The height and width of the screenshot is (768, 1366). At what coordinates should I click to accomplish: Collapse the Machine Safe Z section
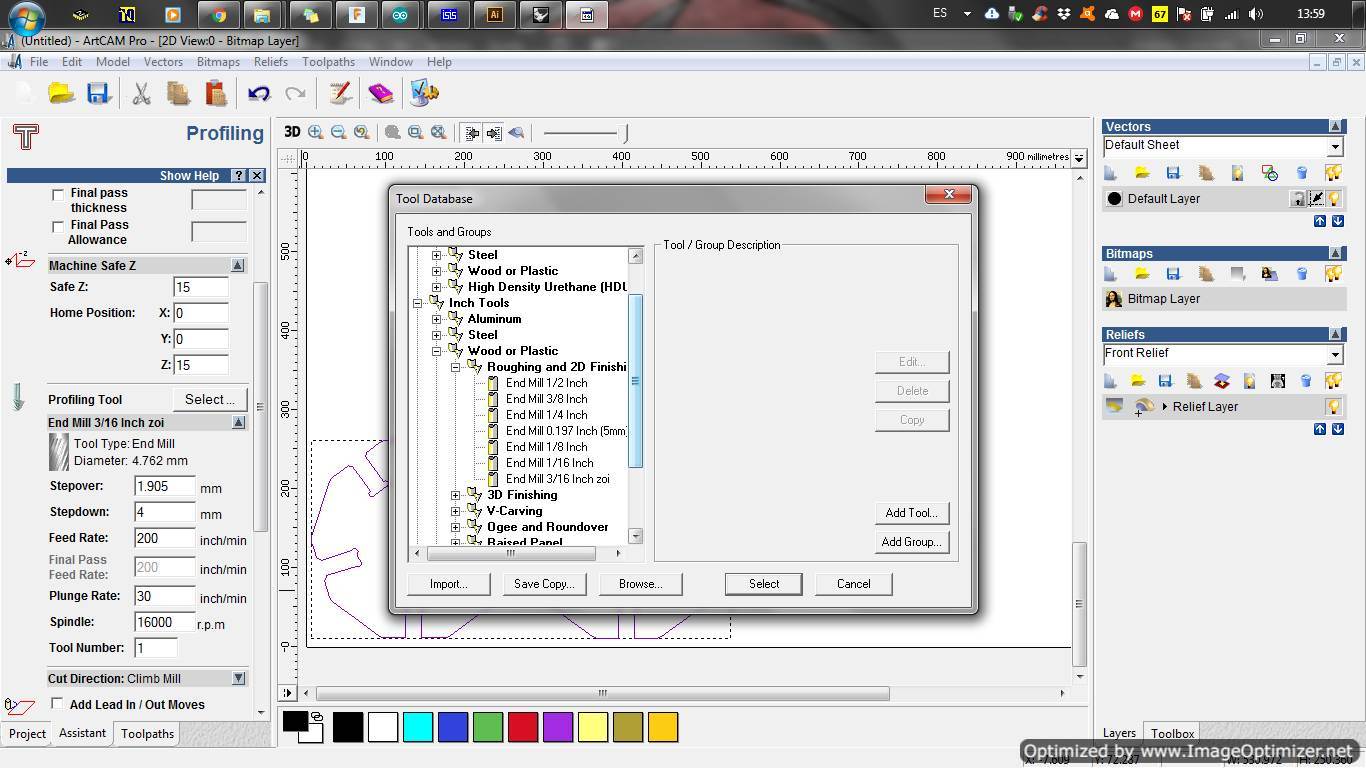[238, 265]
